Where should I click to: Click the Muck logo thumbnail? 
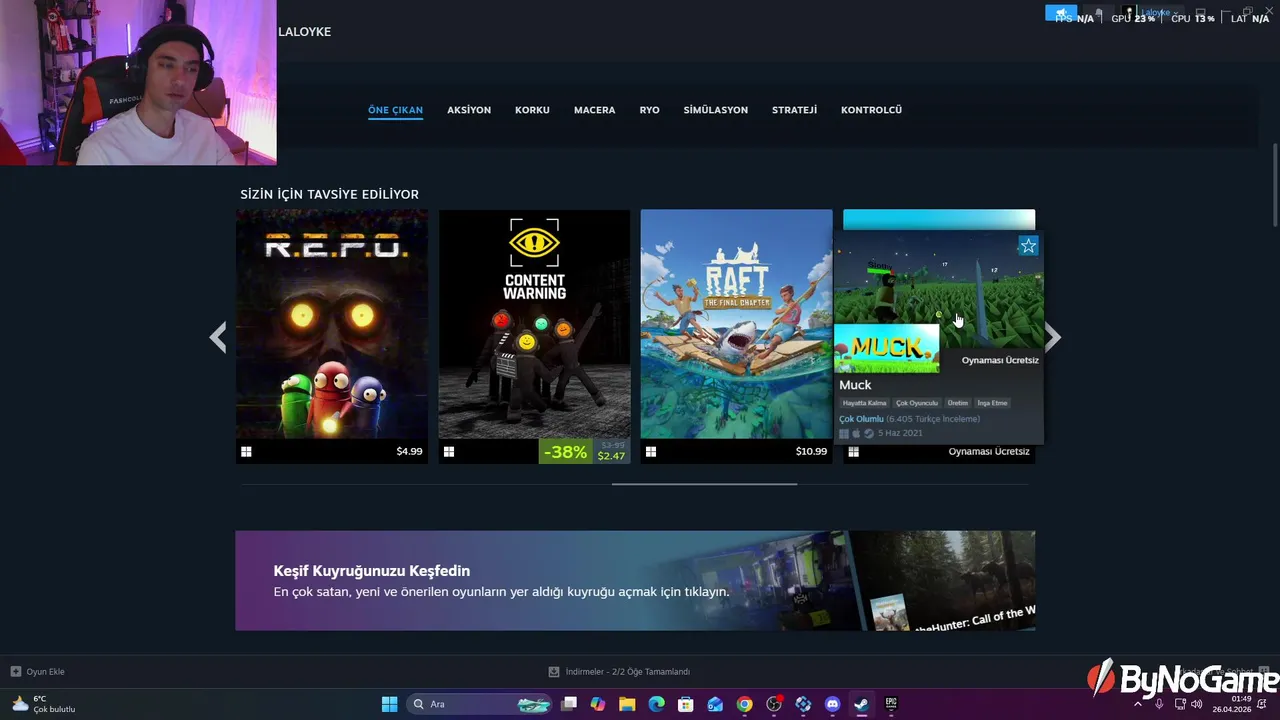click(x=887, y=348)
